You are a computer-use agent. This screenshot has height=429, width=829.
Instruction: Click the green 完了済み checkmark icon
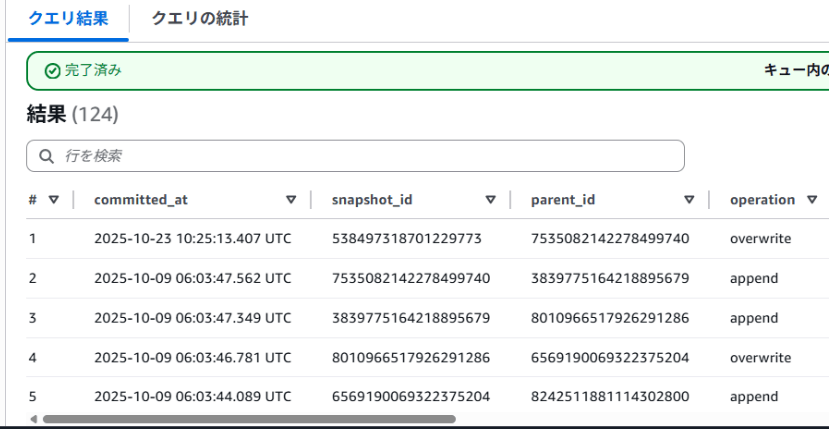[52, 71]
